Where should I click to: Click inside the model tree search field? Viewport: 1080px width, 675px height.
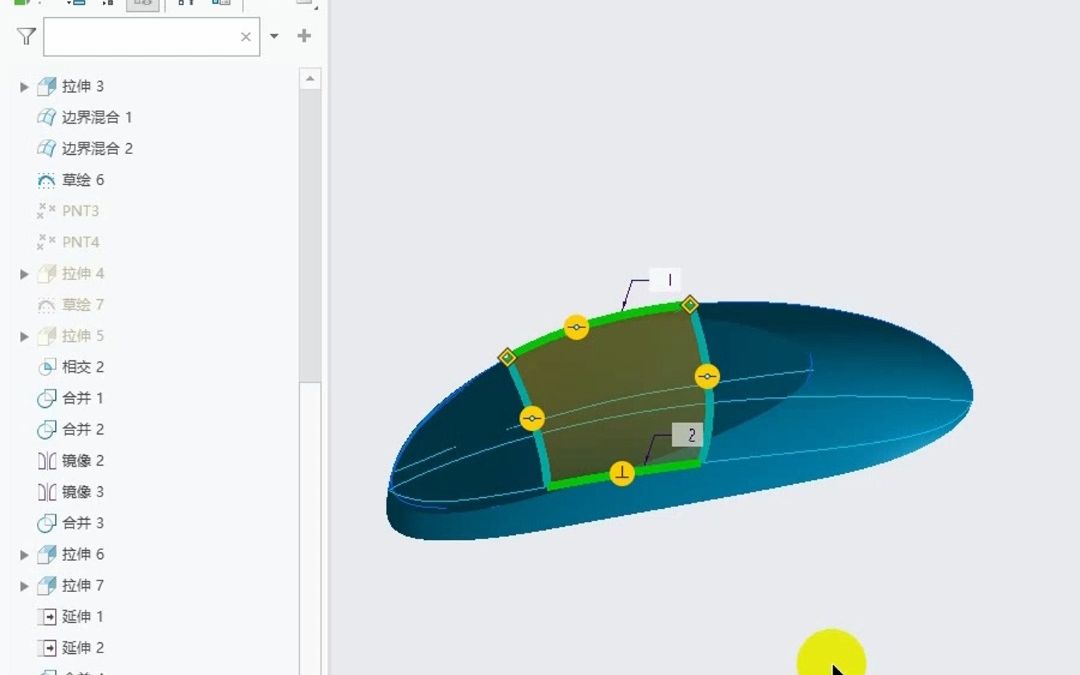coord(140,37)
